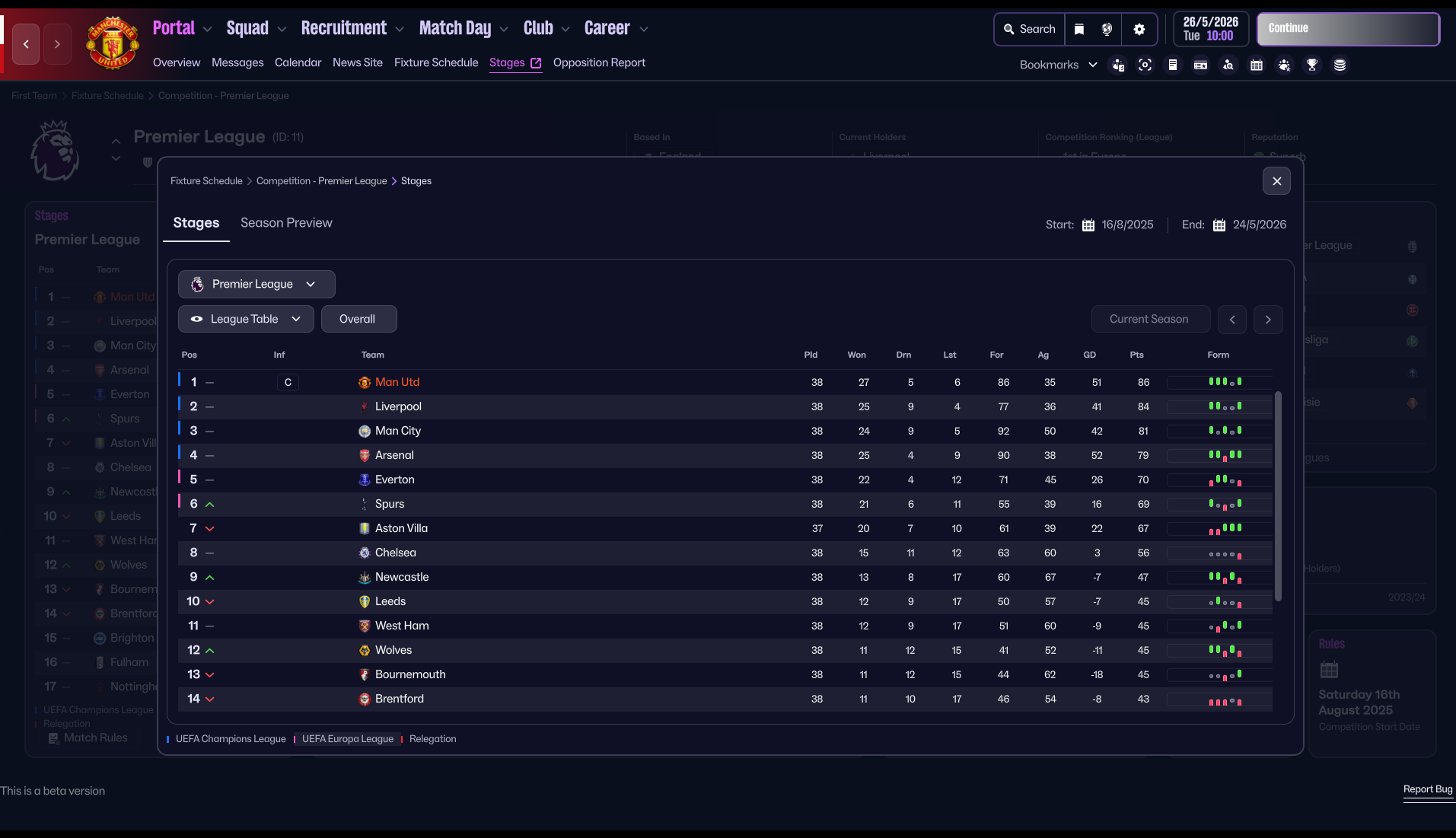Open settings gear icon
The width and height of the screenshot is (1456, 838).
pyautogui.click(x=1139, y=29)
